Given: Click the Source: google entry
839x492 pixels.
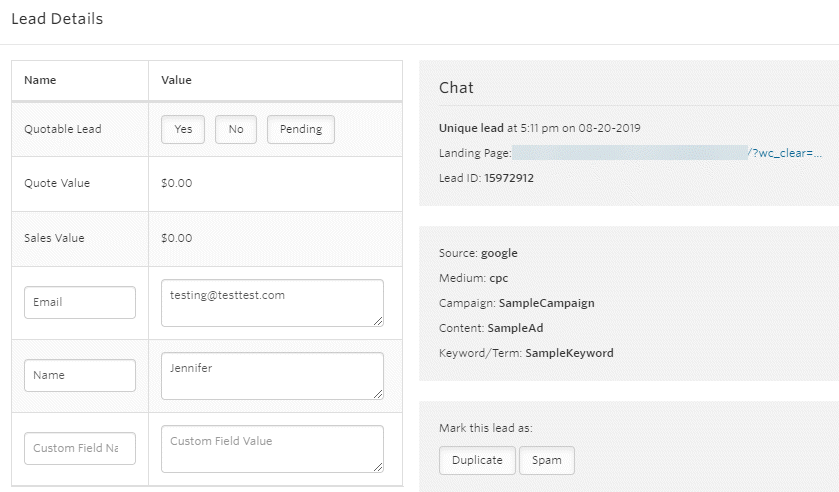Looking at the screenshot, I should point(478,253).
